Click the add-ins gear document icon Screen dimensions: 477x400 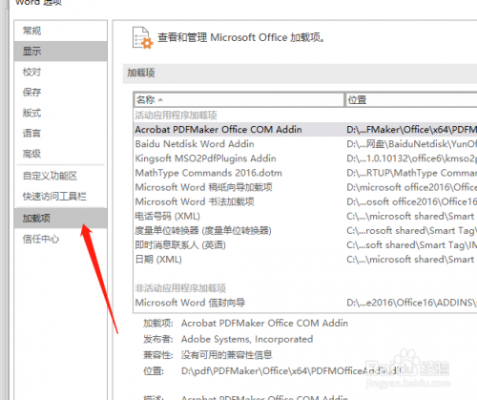[x=142, y=38]
